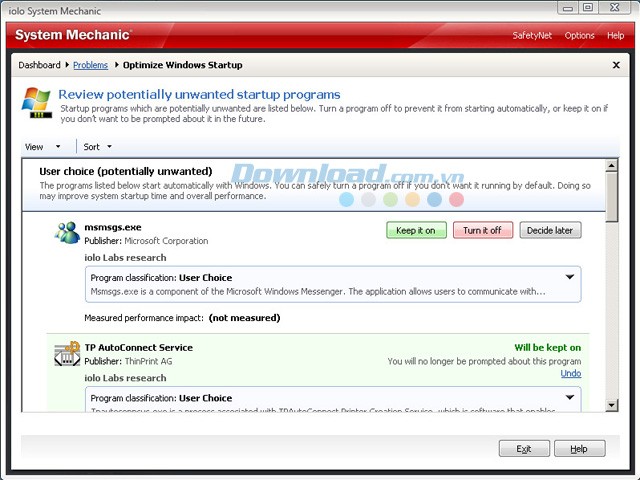Viewport: 640px width, 480px height.
Task: Open the Help menu in red header
Action: pos(615,36)
